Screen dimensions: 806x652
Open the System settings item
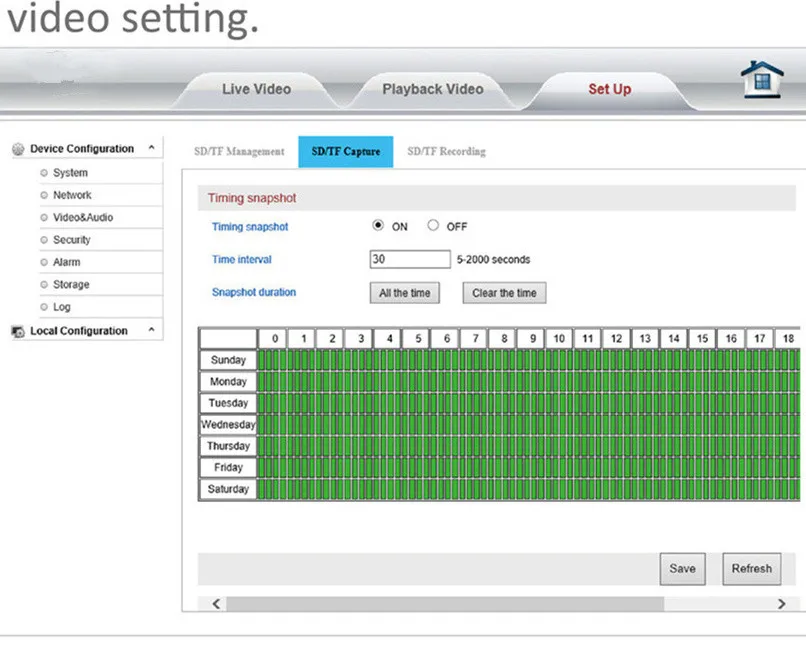[x=70, y=173]
